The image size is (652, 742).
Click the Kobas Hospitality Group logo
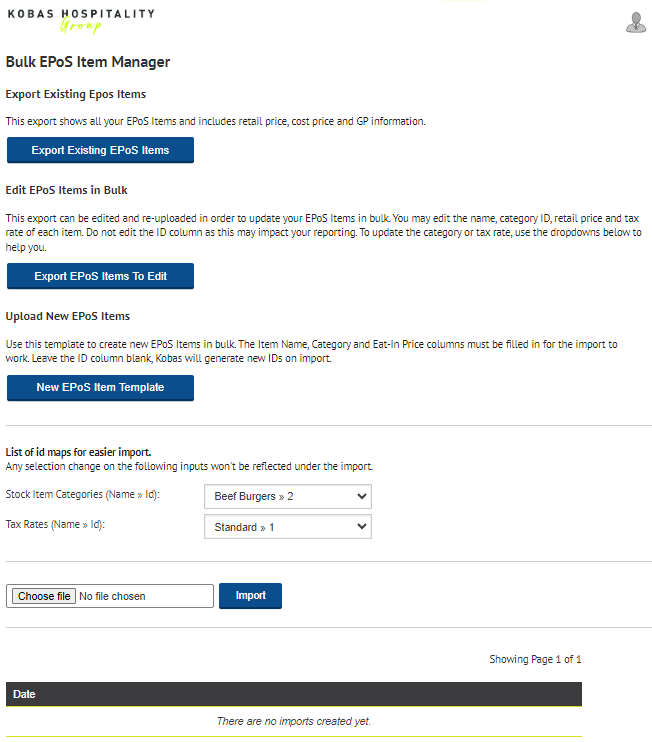pos(81,21)
